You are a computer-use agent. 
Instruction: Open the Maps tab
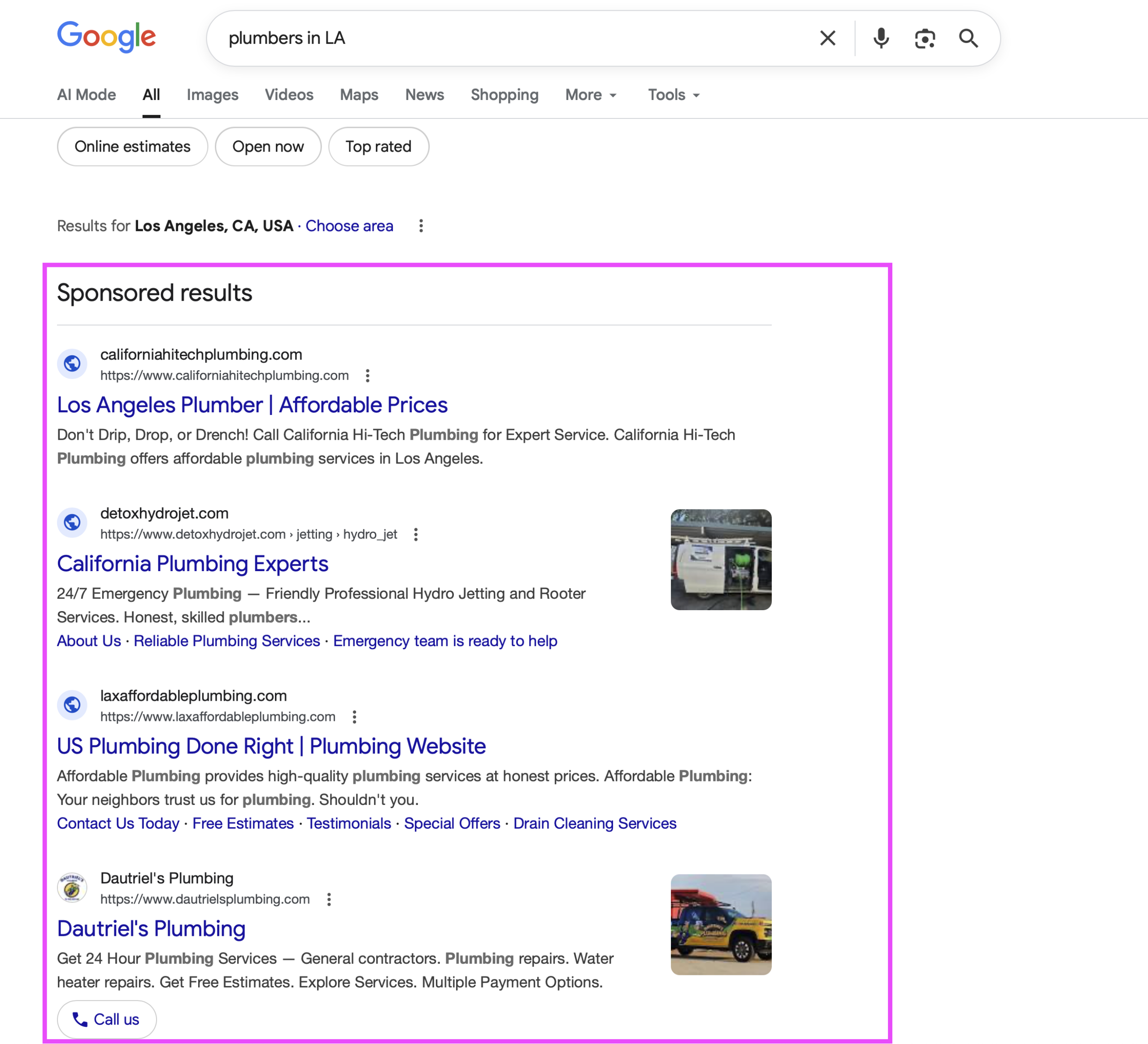point(359,95)
